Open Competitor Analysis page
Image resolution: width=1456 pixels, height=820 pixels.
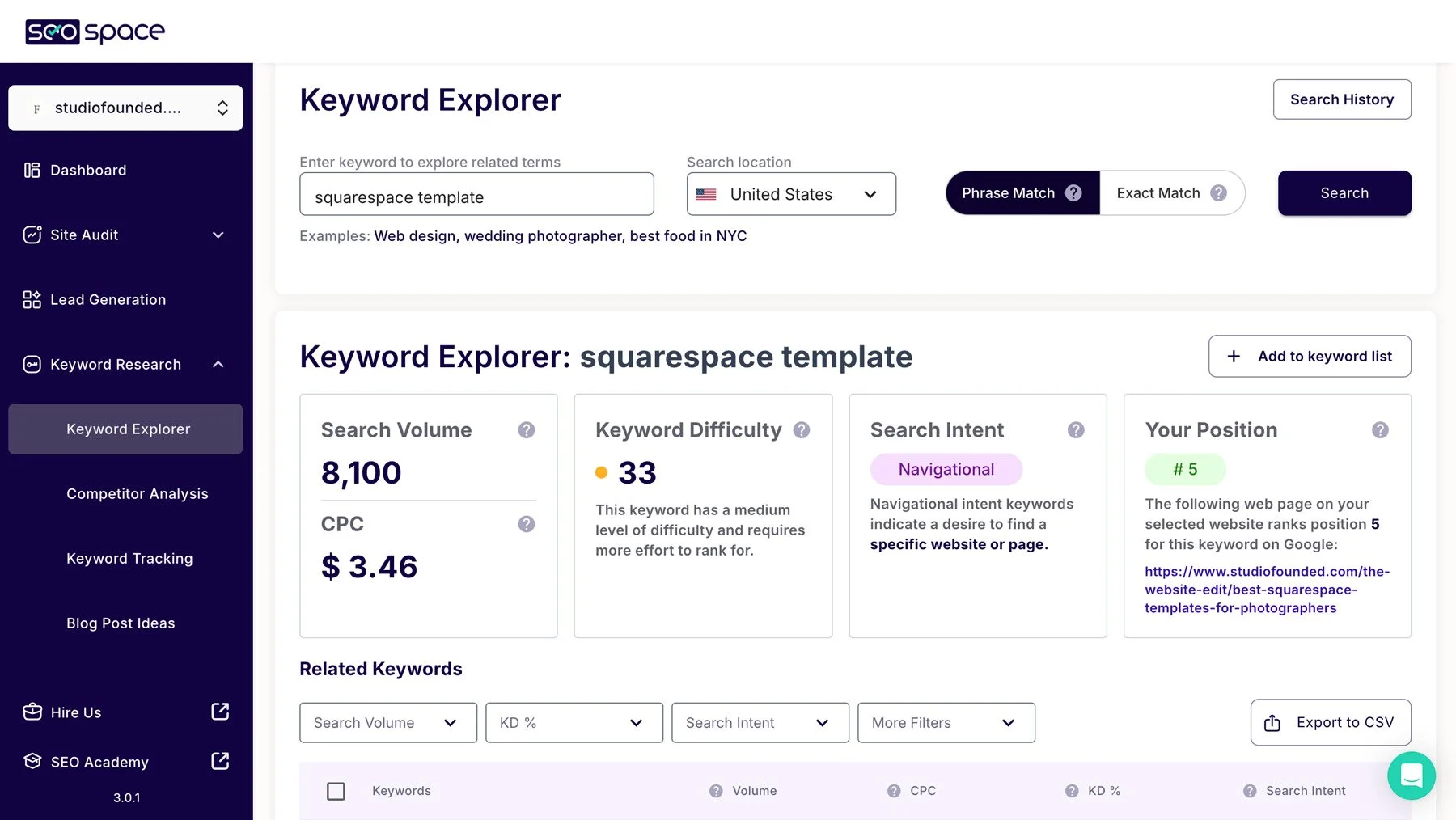(138, 493)
